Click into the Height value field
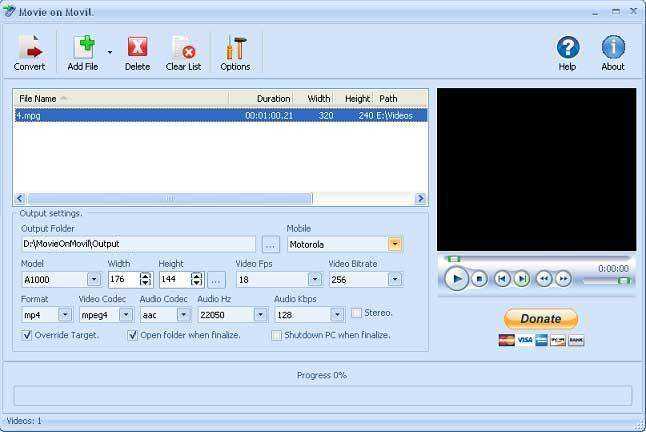 click(175, 279)
